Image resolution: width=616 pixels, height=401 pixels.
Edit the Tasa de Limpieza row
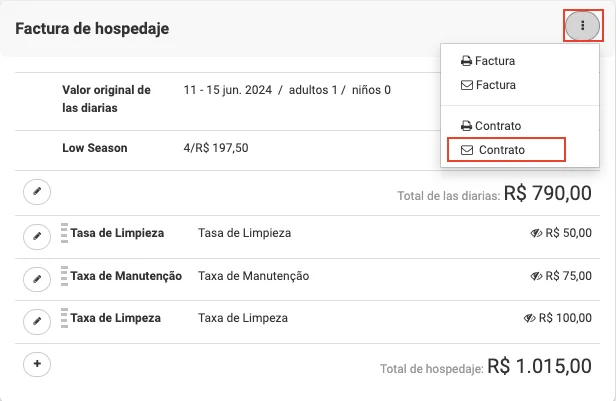click(36, 235)
